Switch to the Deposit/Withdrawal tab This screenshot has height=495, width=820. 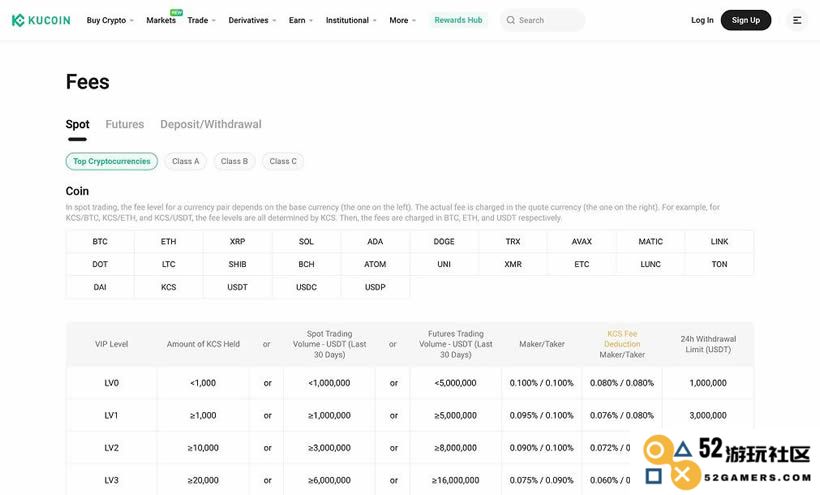pyautogui.click(x=211, y=124)
